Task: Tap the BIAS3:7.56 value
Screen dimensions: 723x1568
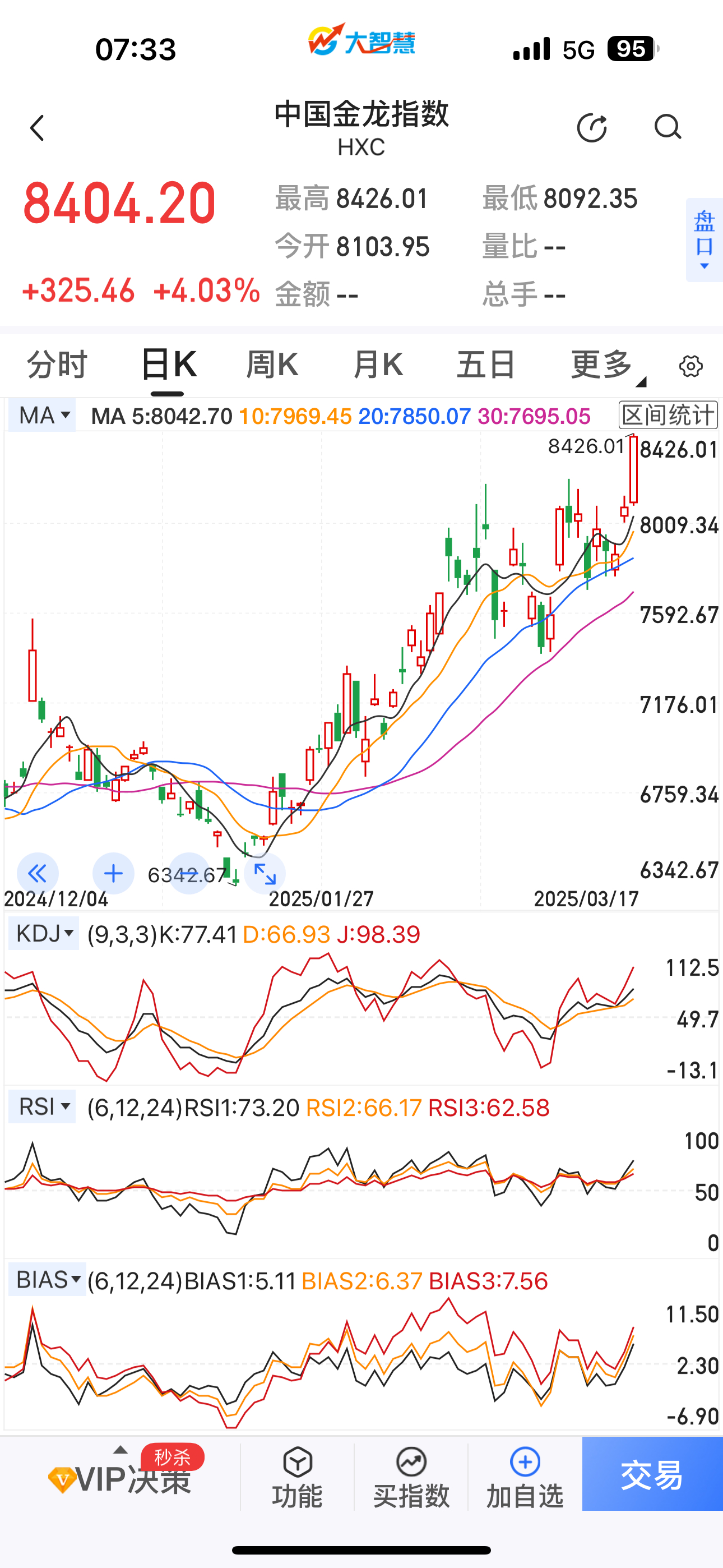Action: (x=489, y=1281)
